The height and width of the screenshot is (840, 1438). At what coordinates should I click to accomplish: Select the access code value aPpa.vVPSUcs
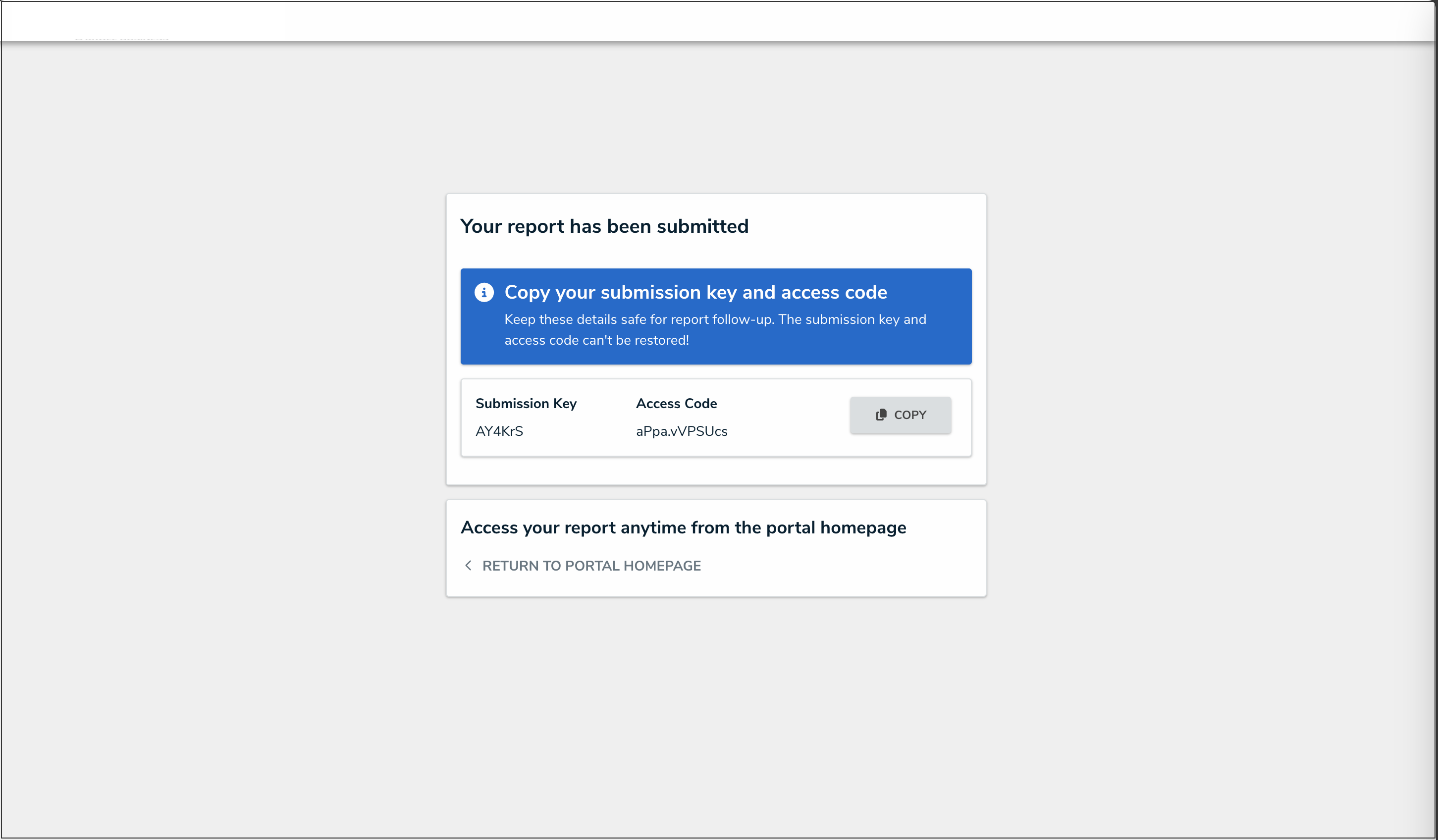tap(681, 431)
